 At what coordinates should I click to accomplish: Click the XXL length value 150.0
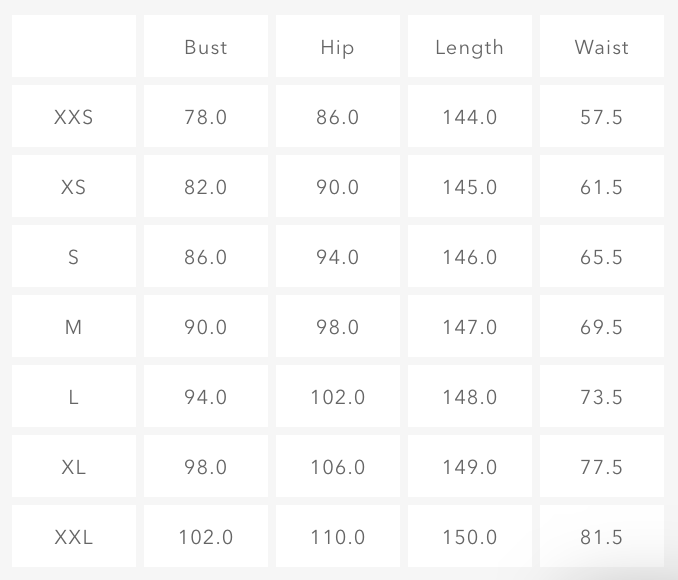point(470,537)
